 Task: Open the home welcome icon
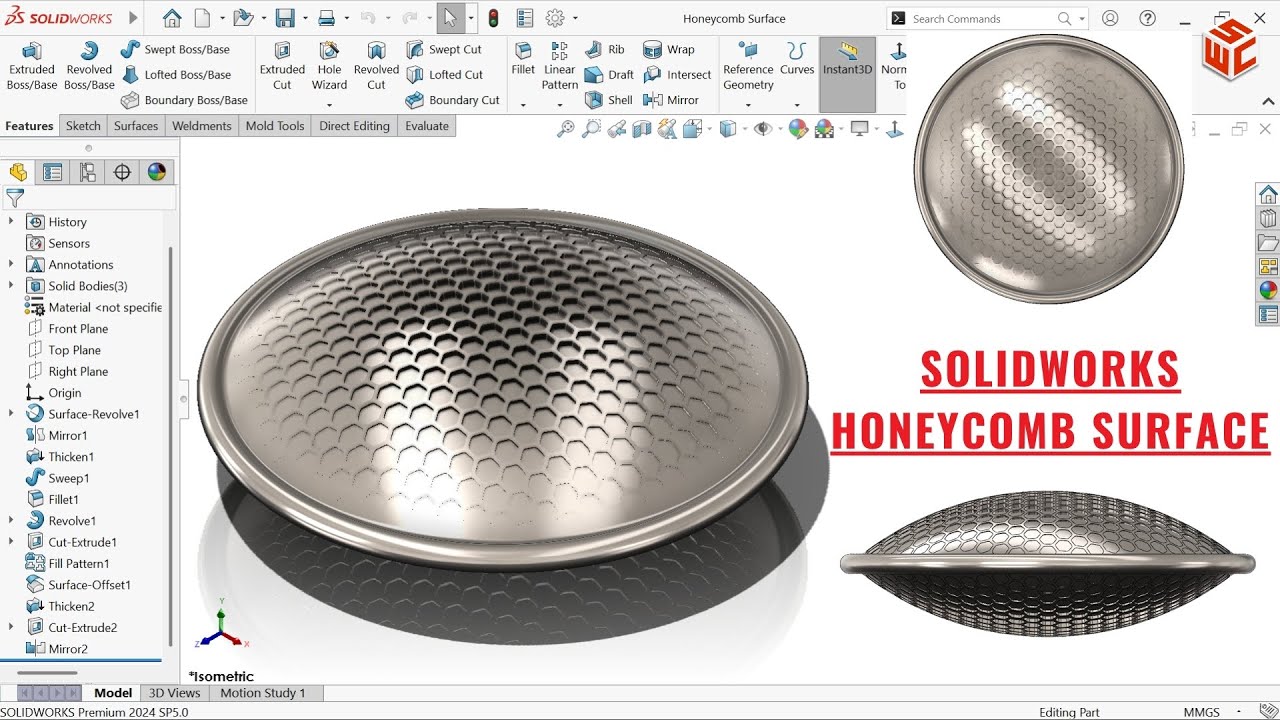[172, 18]
